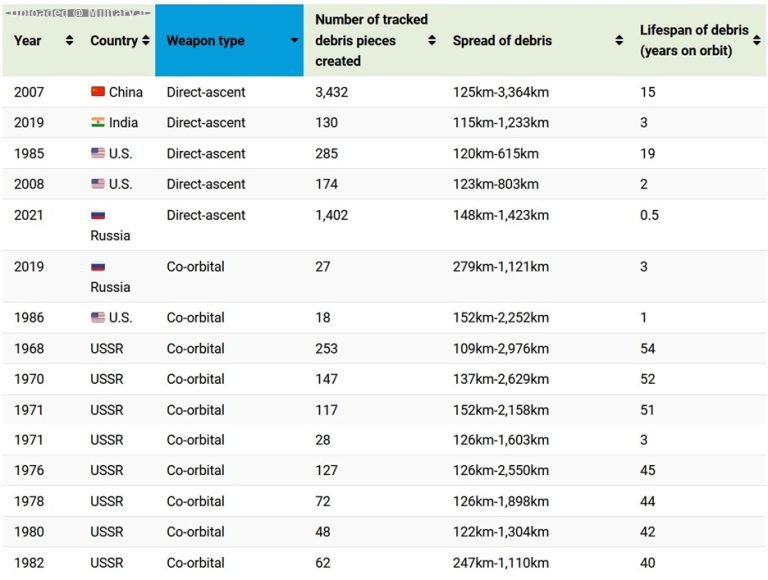Screen dimensions: 768x580
Task: Click the 2019 Russia flag icon
Action: pos(98,266)
